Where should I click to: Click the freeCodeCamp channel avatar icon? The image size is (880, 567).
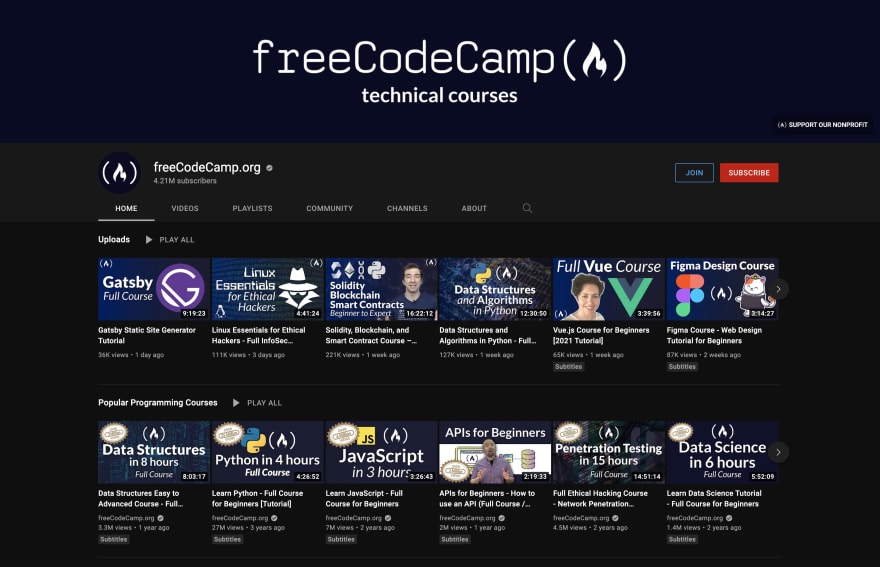click(x=120, y=172)
